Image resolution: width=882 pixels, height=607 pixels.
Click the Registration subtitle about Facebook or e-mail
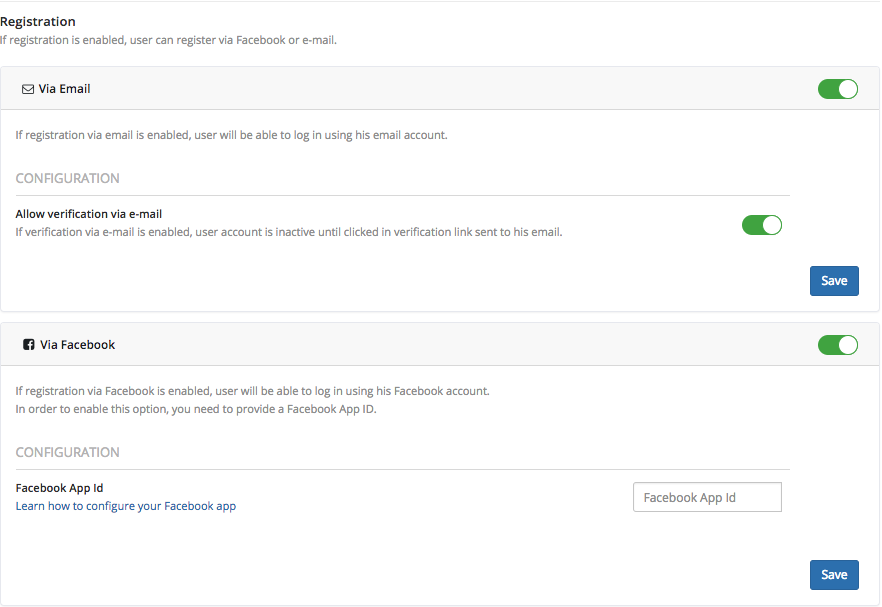[168, 40]
